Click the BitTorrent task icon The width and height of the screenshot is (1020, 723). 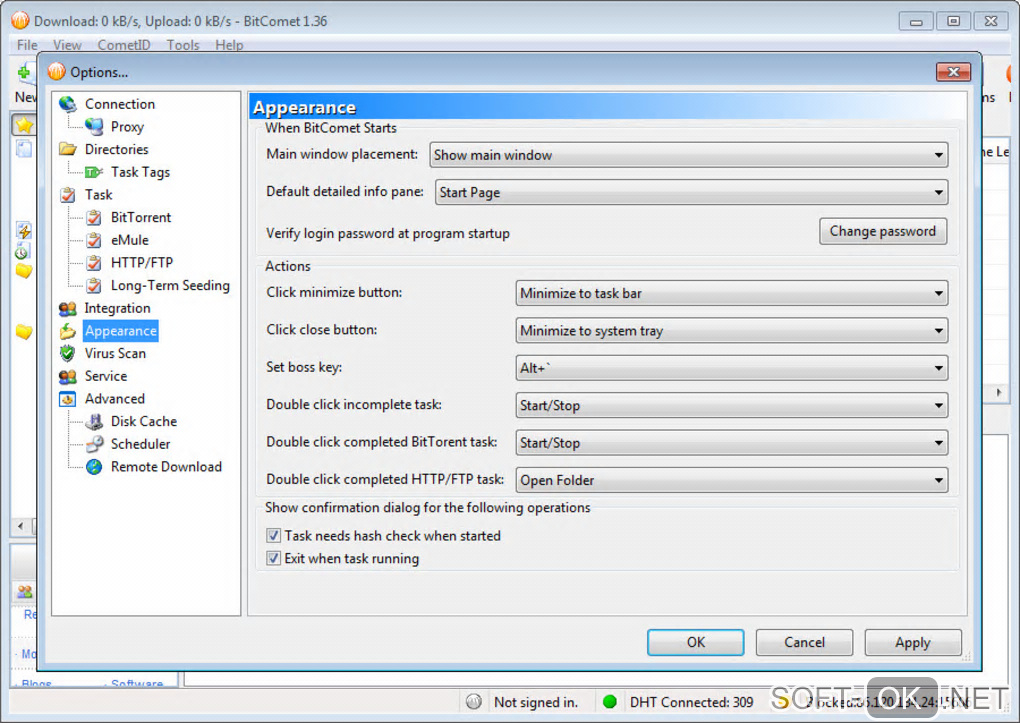(94, 217)
